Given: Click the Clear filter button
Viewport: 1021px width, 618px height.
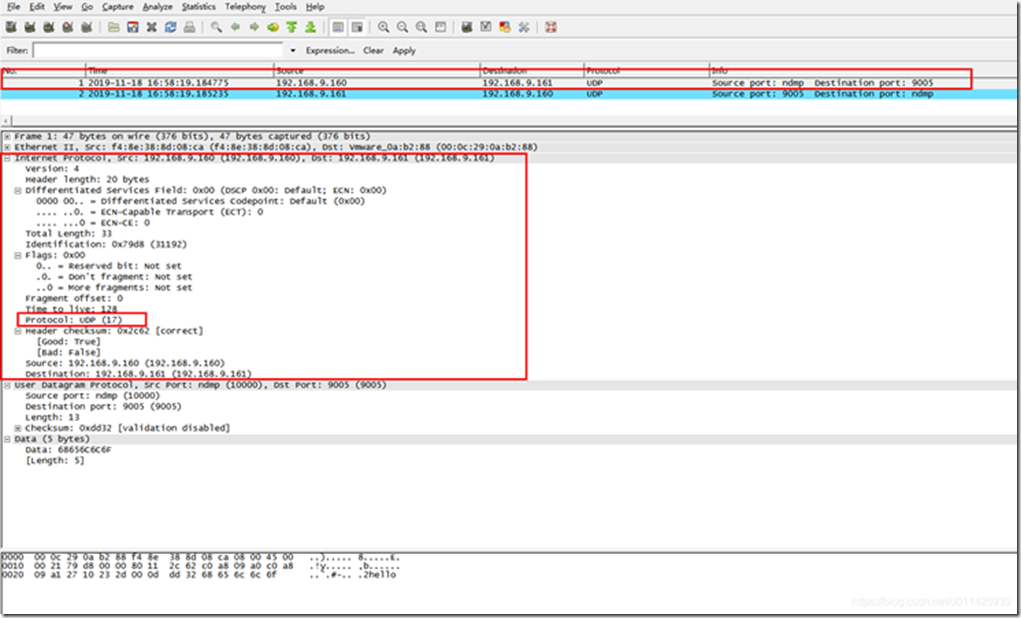Looking at the screenshot, I should [373, 51].
